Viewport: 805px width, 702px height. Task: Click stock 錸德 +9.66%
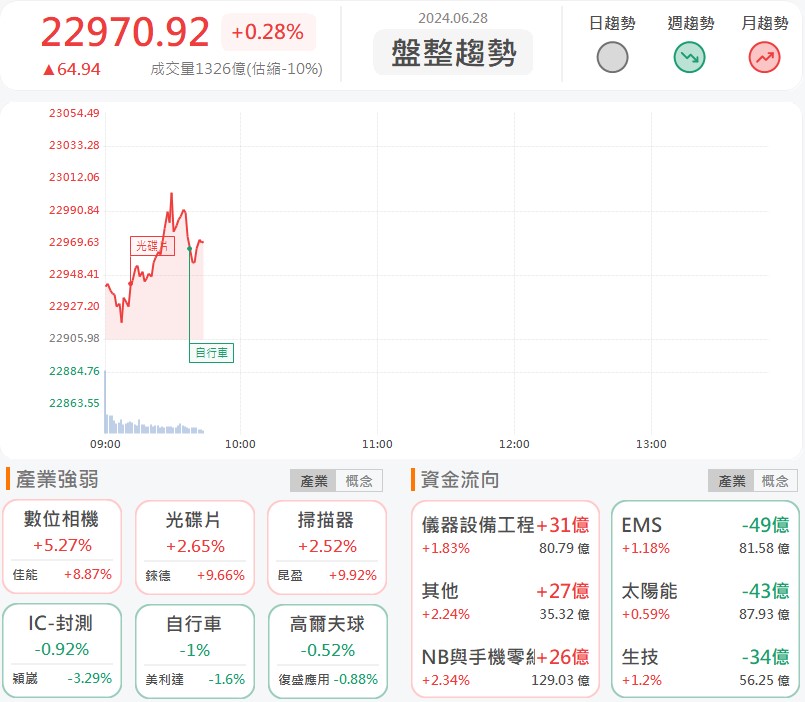tap(195, 575)
